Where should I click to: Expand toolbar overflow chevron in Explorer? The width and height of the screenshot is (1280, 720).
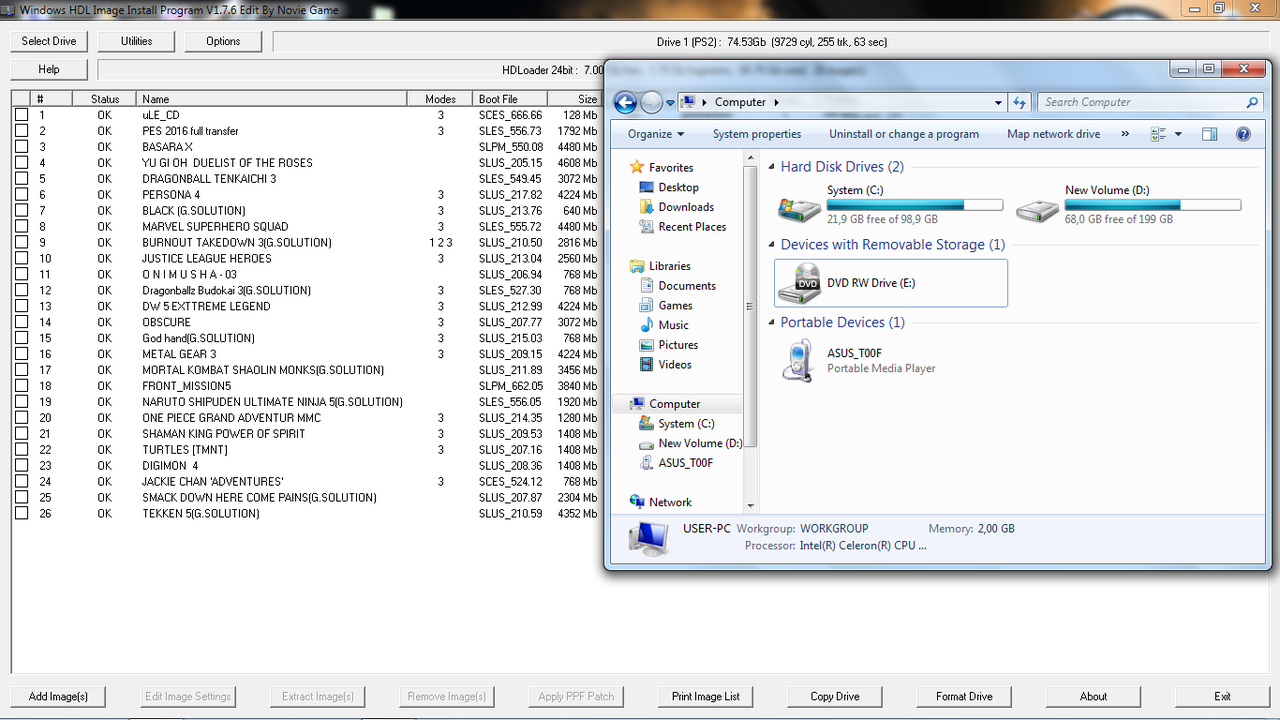pyautogui.click(x=1125, y=134)
